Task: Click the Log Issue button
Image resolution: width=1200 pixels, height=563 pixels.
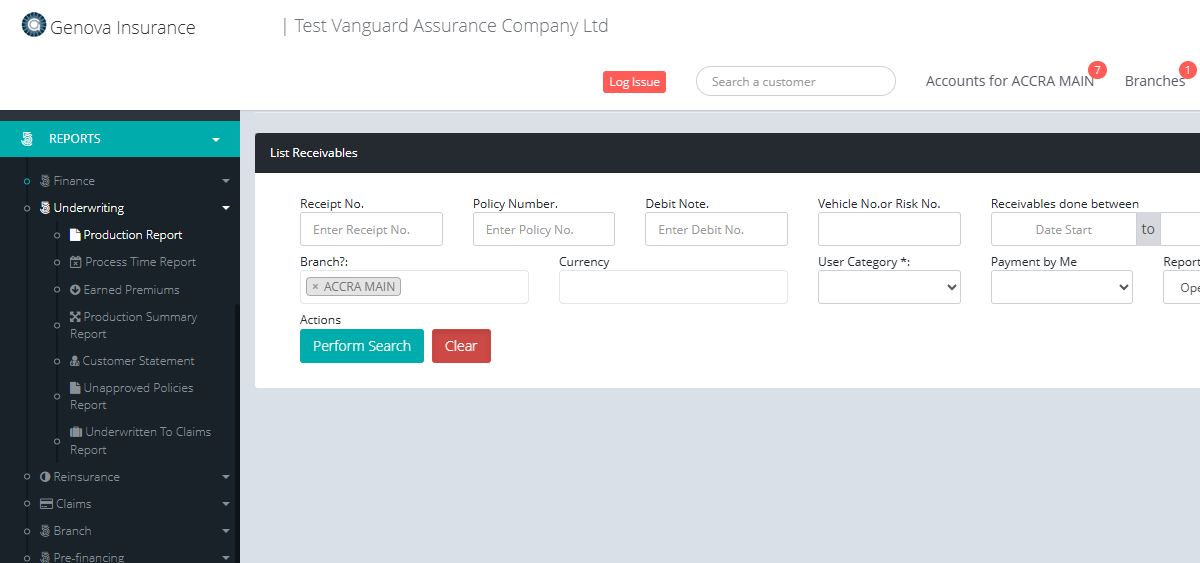Action: click(634, 82)
